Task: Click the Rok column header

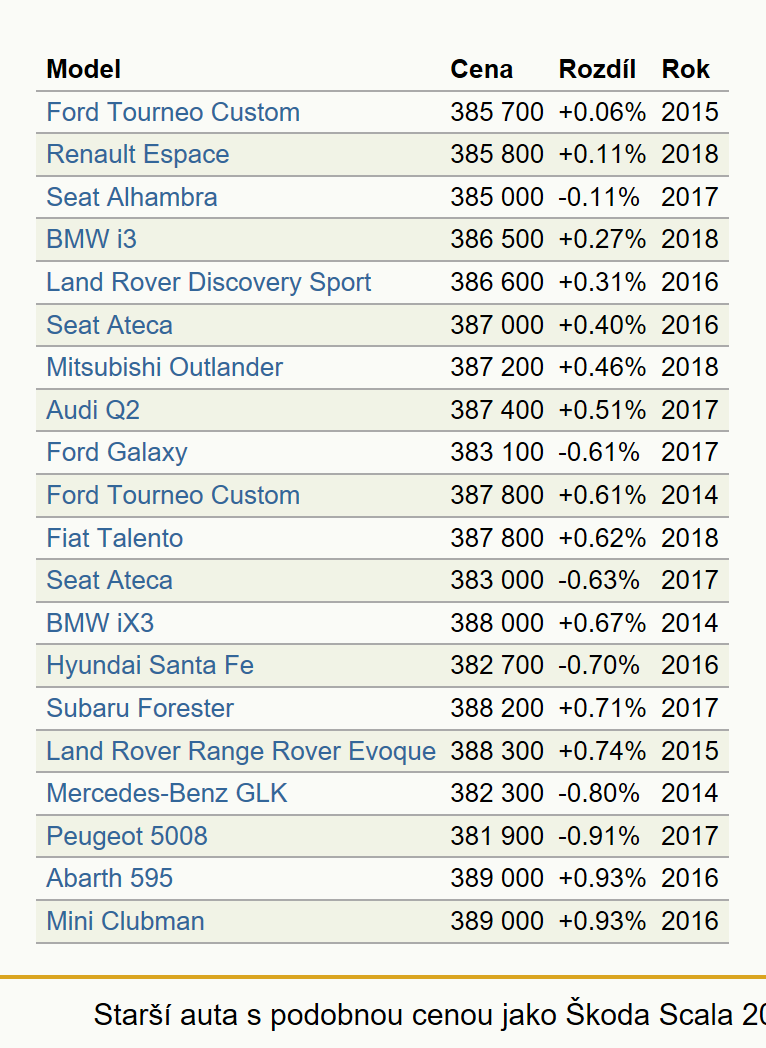Action: coord(685,70)
